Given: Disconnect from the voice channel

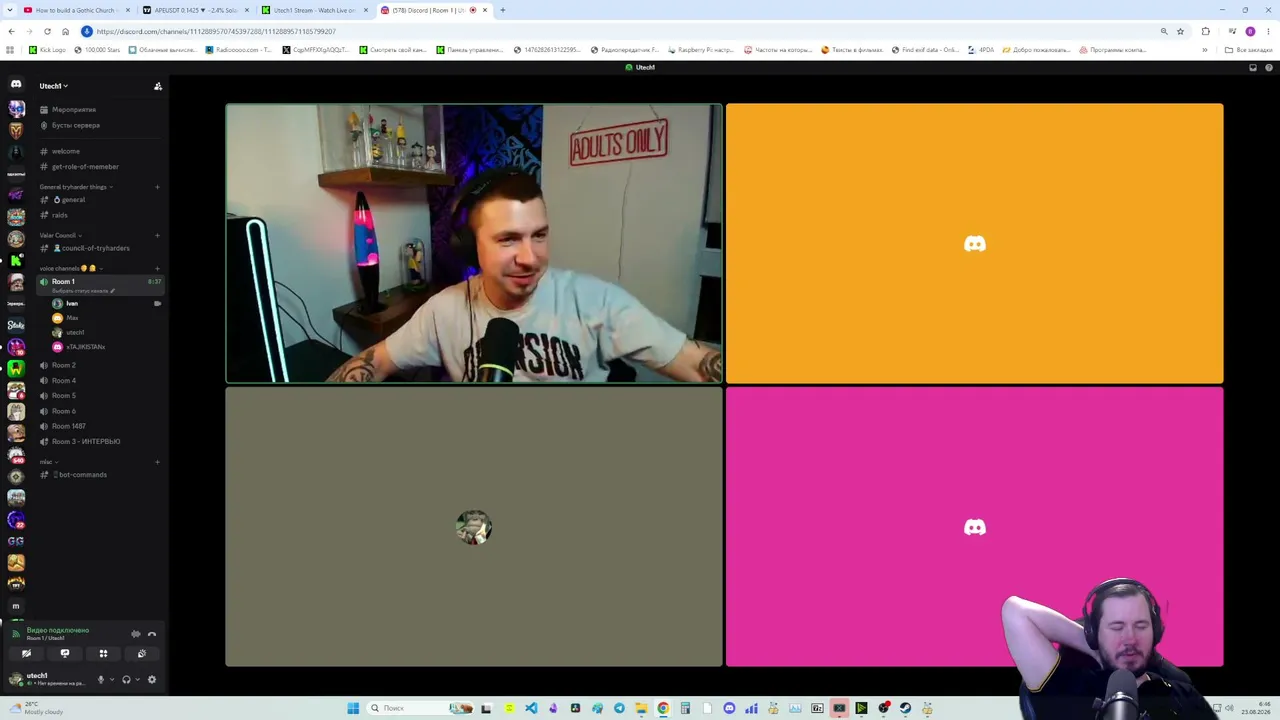Looking at the screenshot, I should pyautogui.click(x=152, y=634).
